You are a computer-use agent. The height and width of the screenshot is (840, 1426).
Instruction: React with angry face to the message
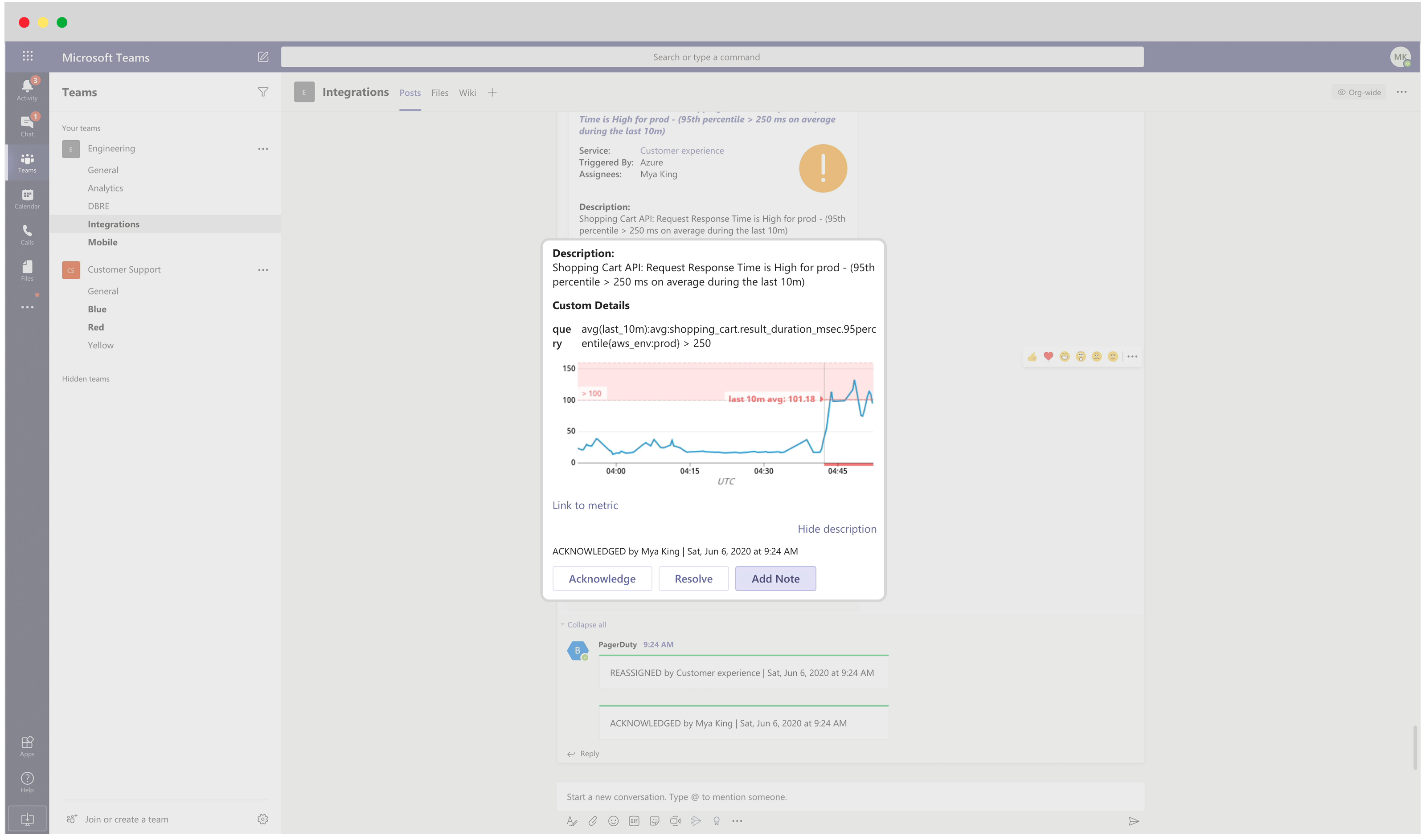[x=1113, y=357]
